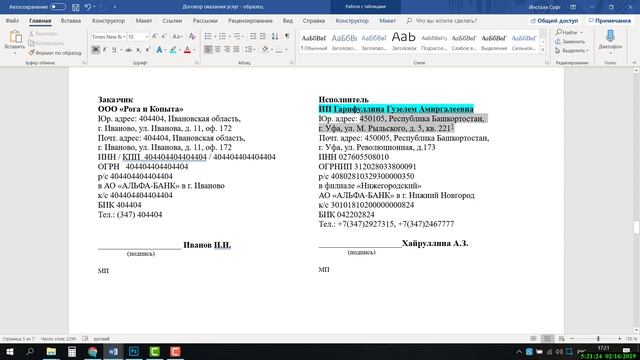
Task: Toggle italic (К) formatting
Action: (105, 50)
